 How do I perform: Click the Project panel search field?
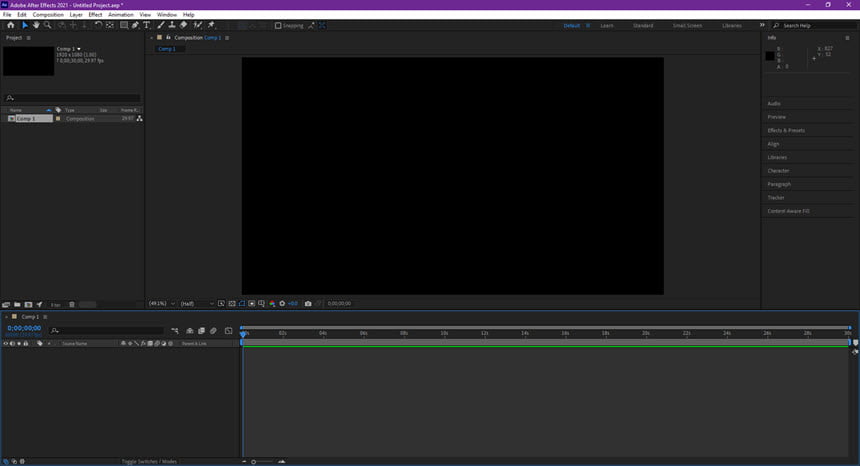point(72,98)
